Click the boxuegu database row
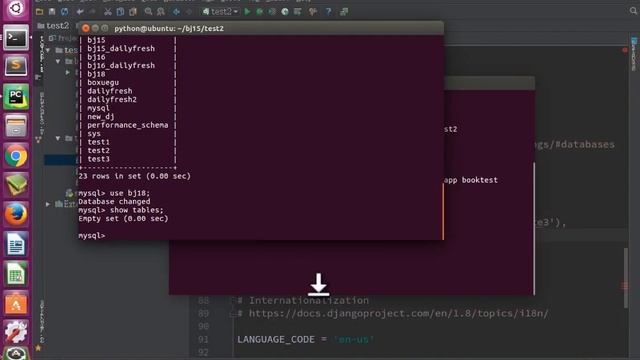The image size is (640, 360). coord(103,82)
